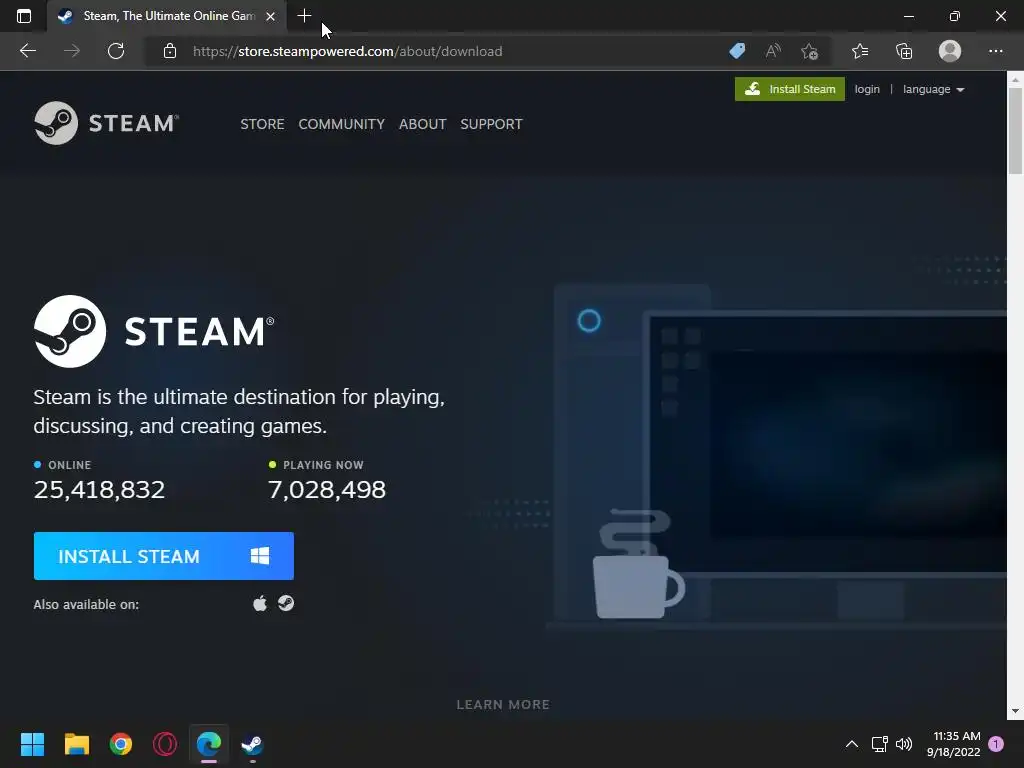Open the SUPPORT menu item

[x=491, y=124]
